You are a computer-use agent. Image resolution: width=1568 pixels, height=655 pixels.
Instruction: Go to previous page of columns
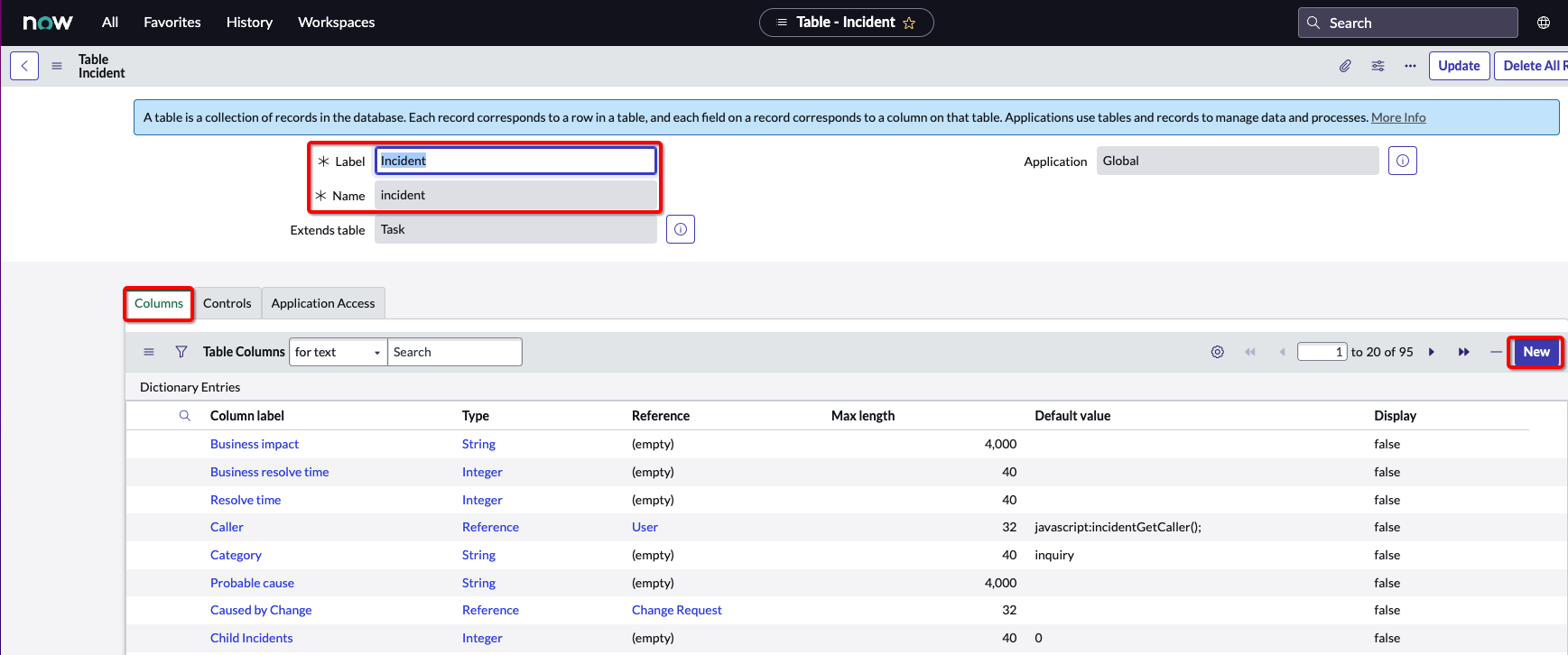1282,352
